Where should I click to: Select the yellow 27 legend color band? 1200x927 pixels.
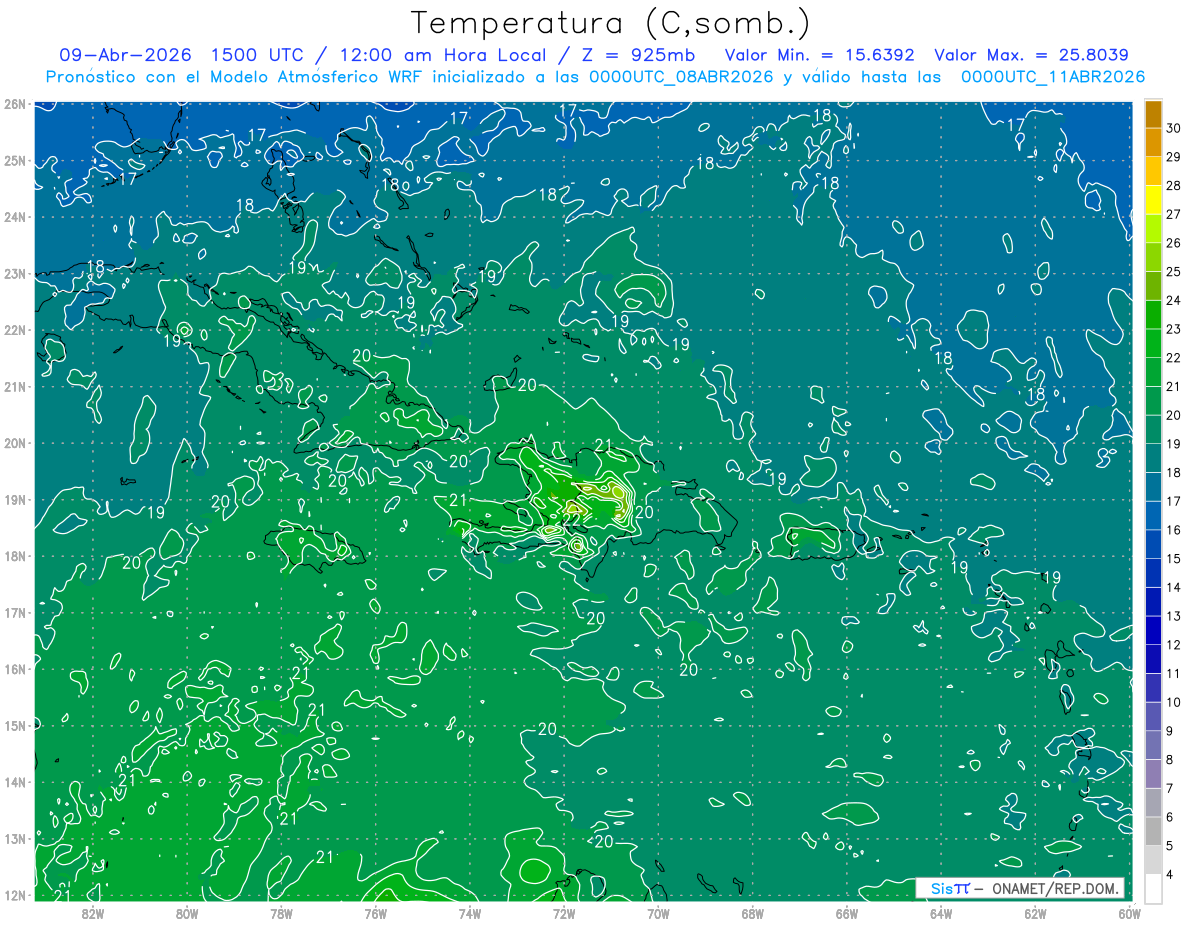coord(1153,200)
